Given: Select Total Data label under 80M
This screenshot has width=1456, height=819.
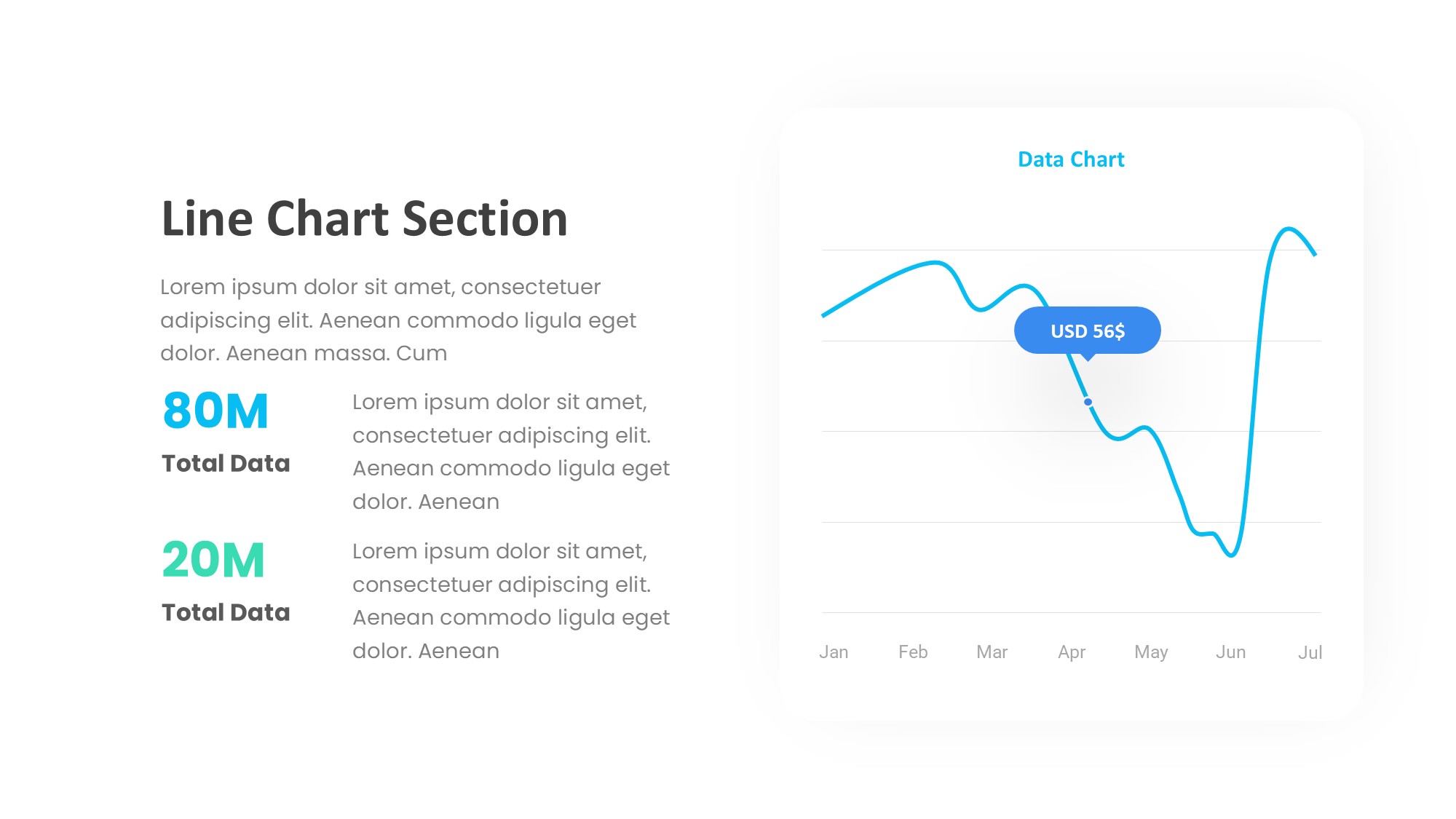Looking at the screenshot, I should coord(226,464).
